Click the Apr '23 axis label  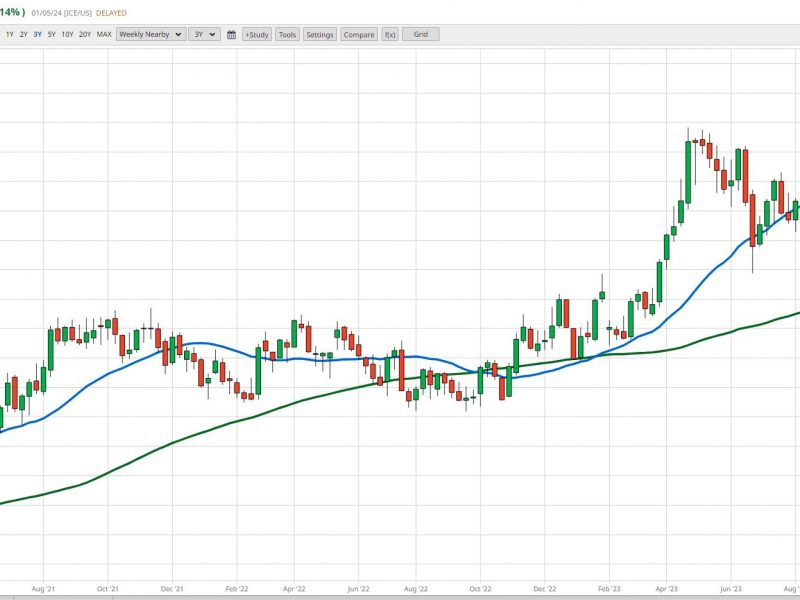click(x=666, y=589)
